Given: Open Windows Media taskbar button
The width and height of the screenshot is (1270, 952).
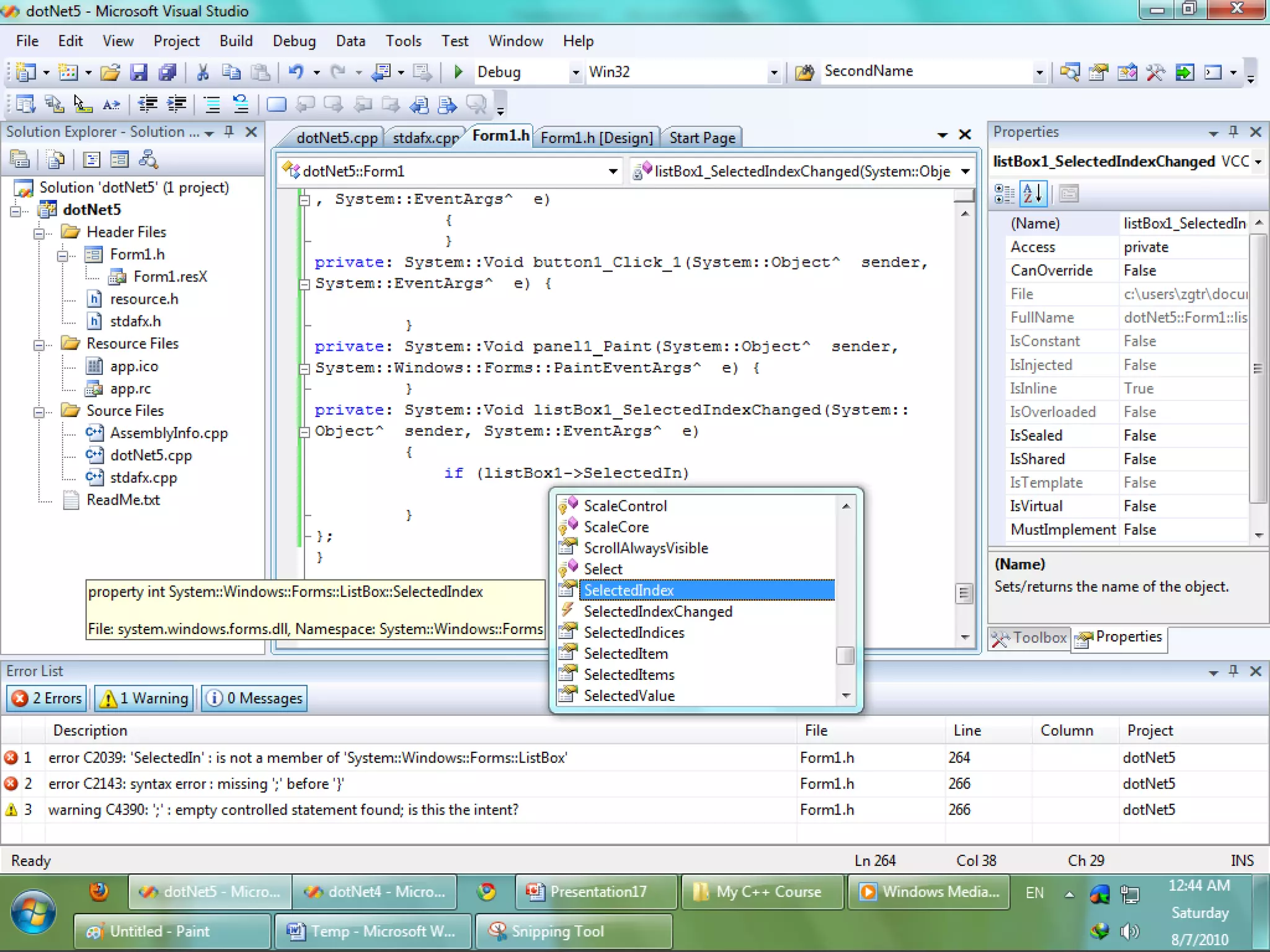Looking at the screenshot, I should pyautogui.click(x=929, y=892).
